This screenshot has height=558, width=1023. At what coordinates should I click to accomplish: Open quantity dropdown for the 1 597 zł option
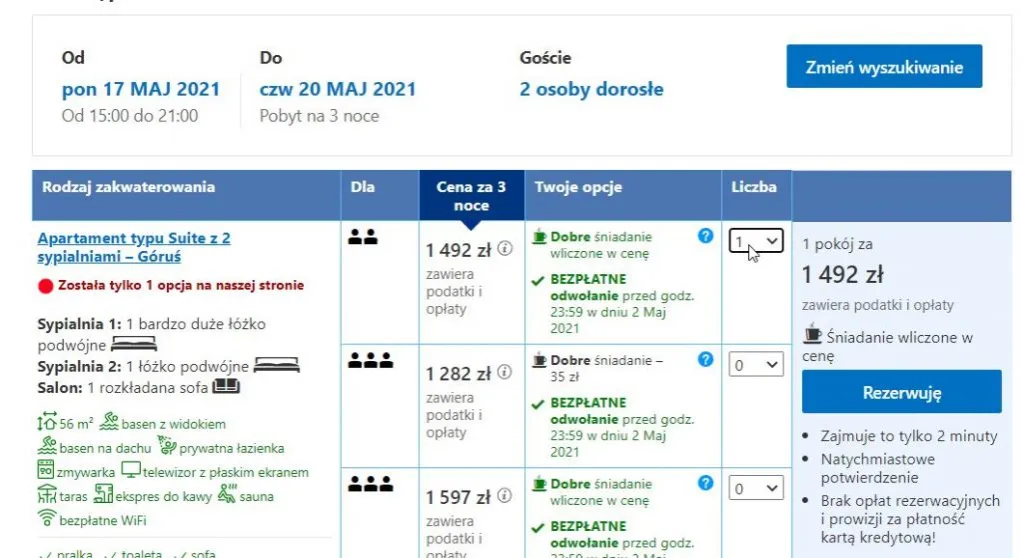pyautogui.click(x=755, y=488)
